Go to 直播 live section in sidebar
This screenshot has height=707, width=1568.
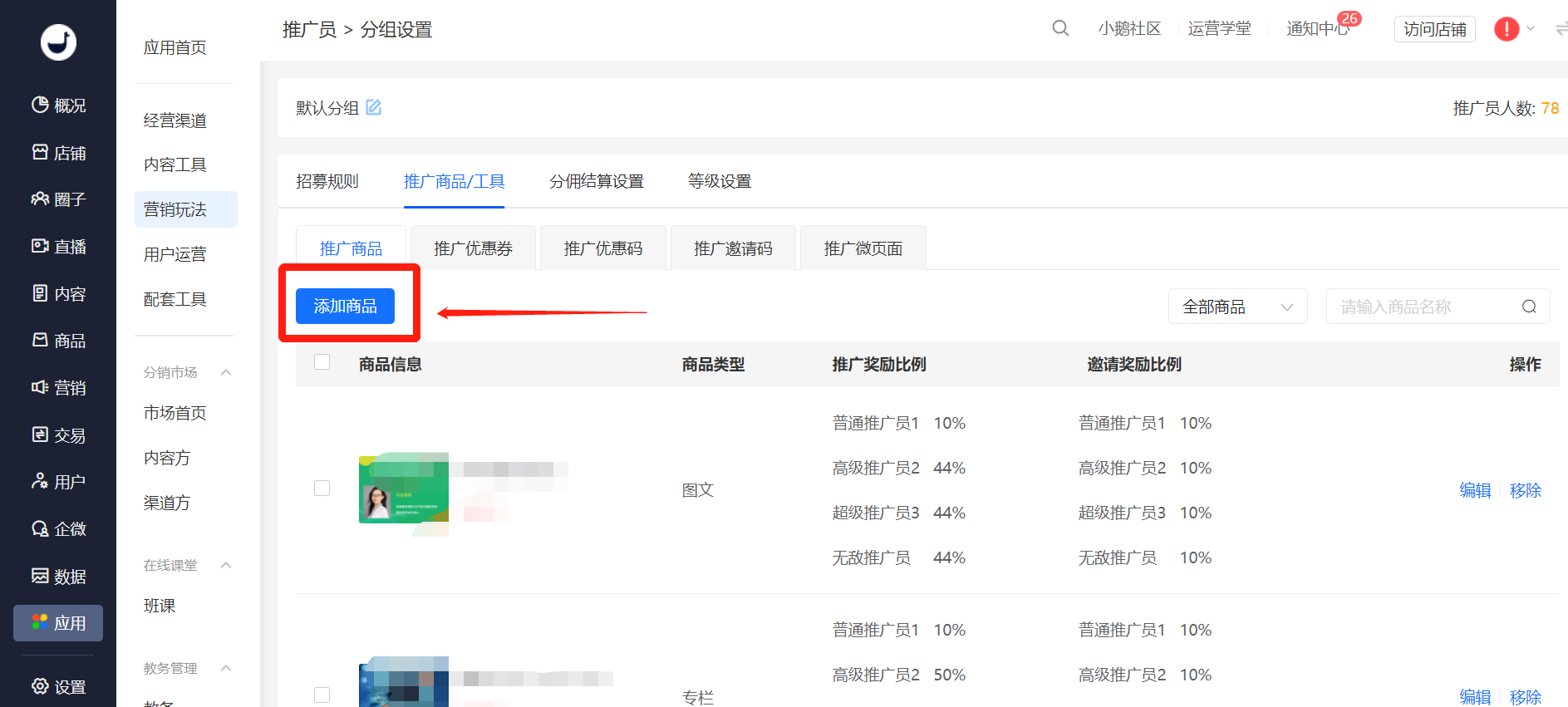tap(58, 247)
